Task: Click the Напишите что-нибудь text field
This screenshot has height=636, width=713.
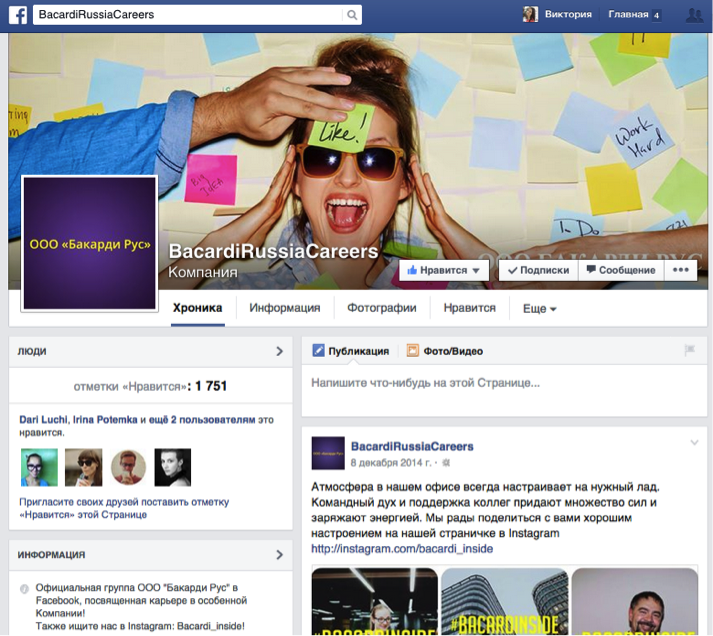Action: click(x=504, y=390)
